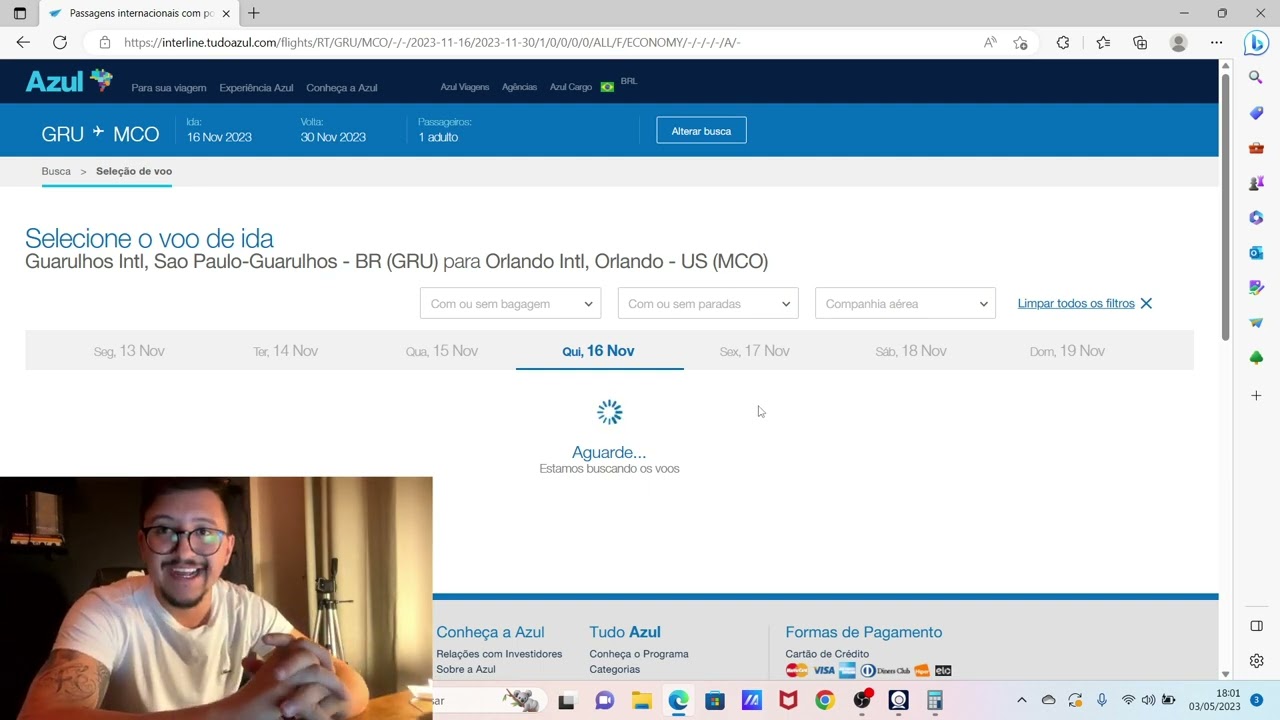The image size is (1280, 720).
Task: Select the Dom, 19 Nov date tab
Action: 1067,351
